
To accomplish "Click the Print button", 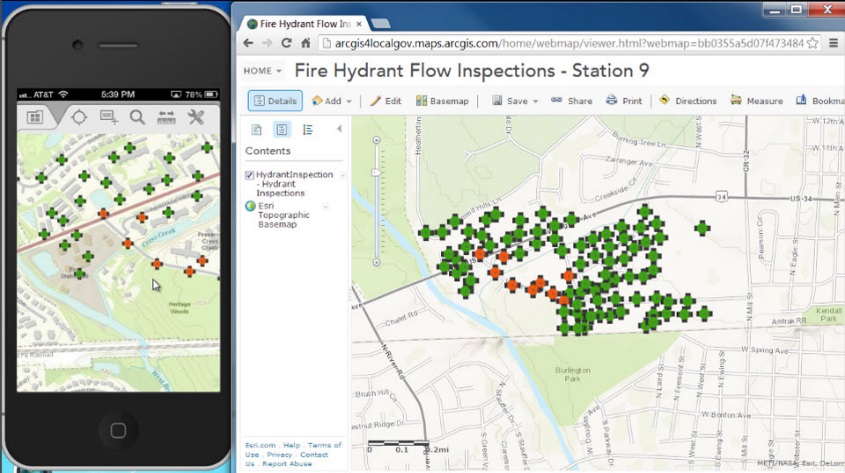I will [624, 101].
